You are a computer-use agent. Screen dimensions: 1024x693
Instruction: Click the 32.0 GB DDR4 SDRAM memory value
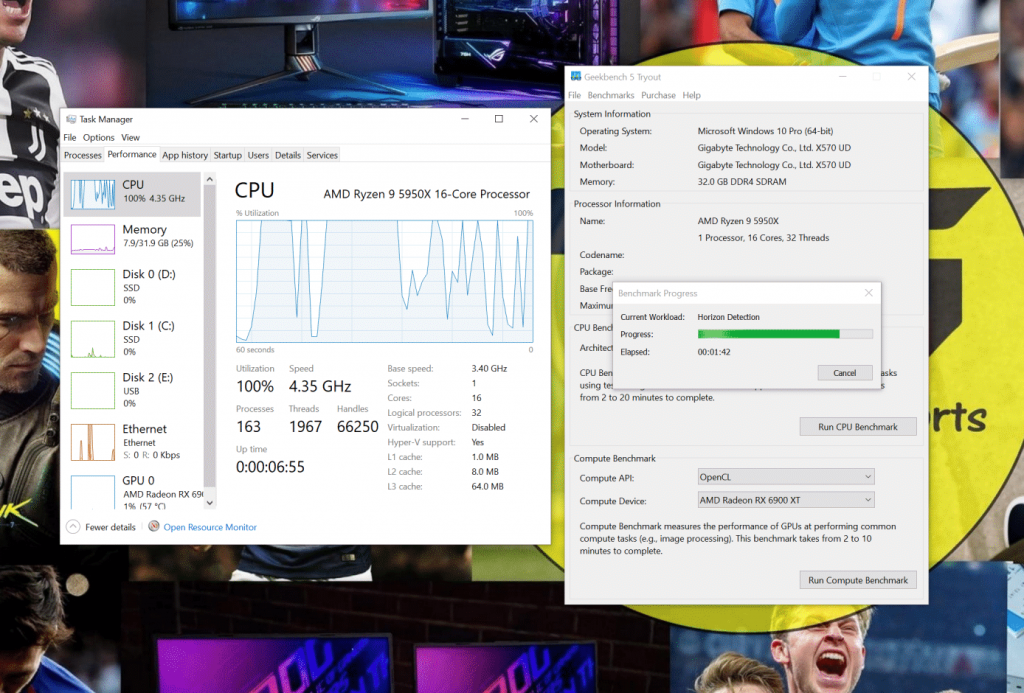point(742,182)
